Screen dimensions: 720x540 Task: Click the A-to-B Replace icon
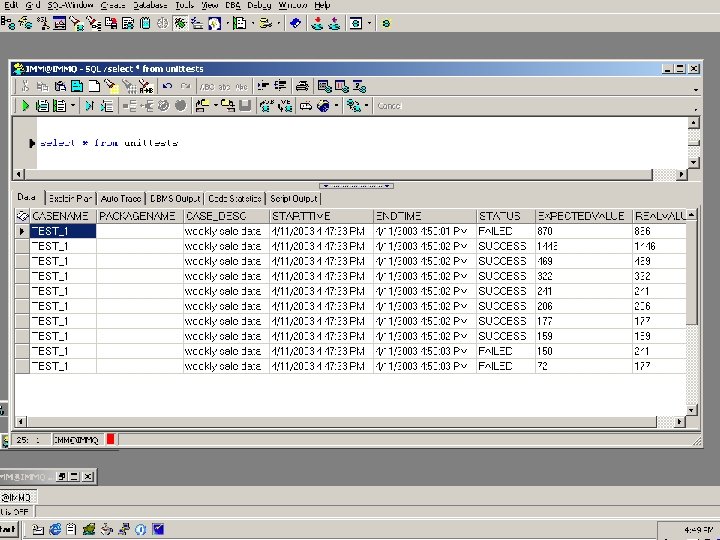click(146, 86)
